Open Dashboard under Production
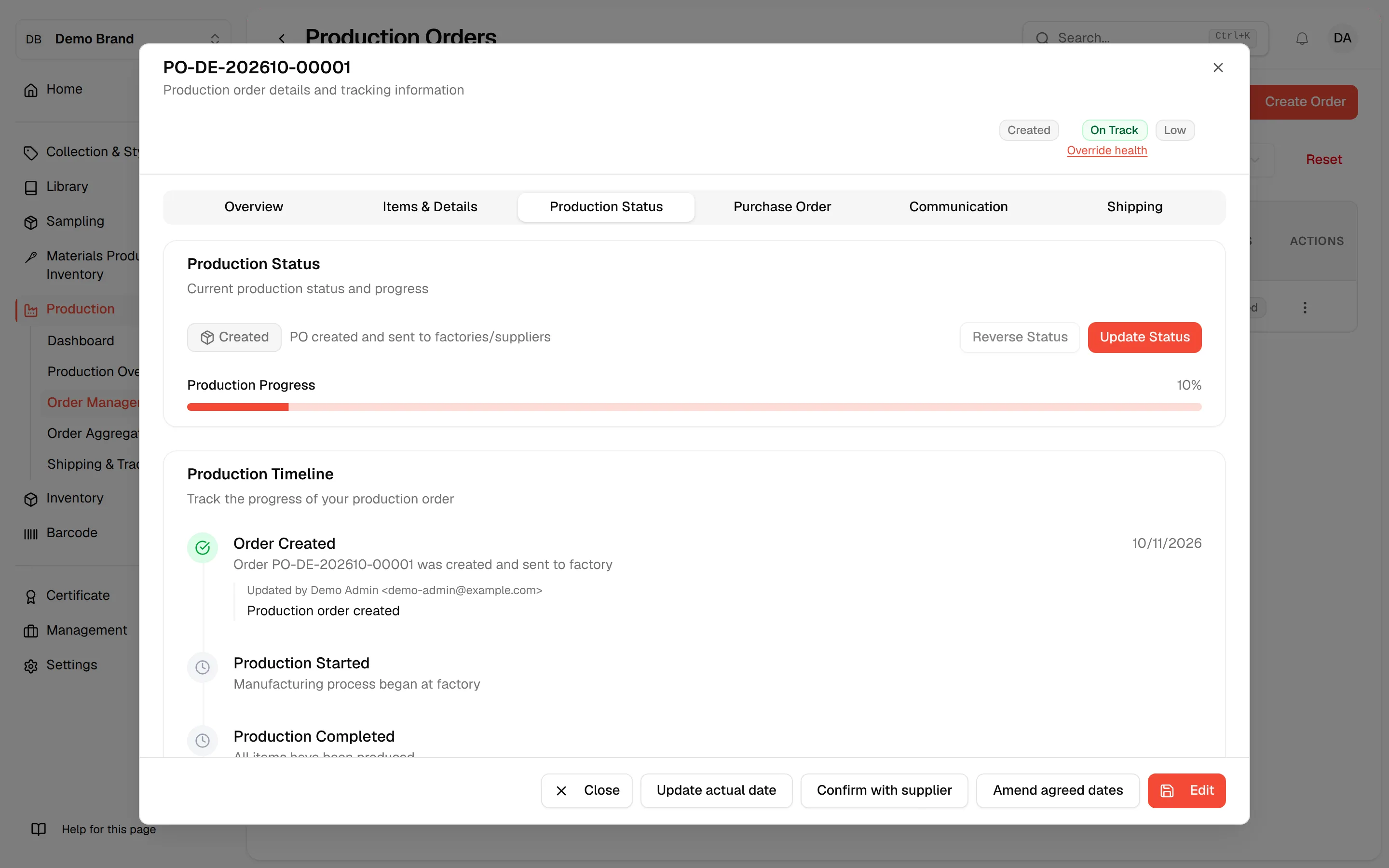The height and width of the screenshot is (868, 1389). click(81, 341)
